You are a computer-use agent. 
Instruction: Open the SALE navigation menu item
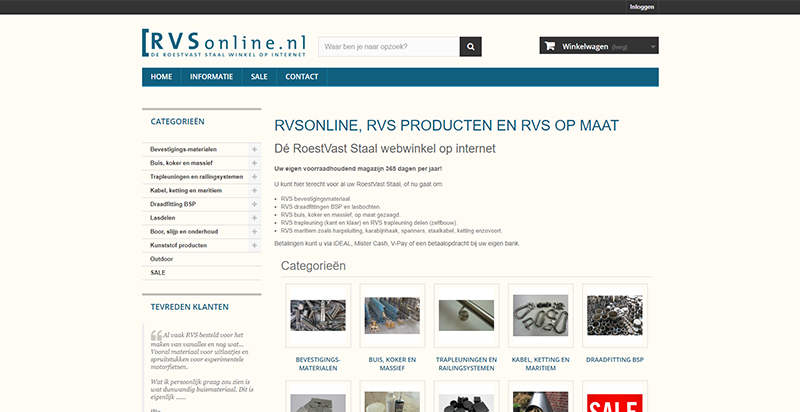(x=259, y=77)
